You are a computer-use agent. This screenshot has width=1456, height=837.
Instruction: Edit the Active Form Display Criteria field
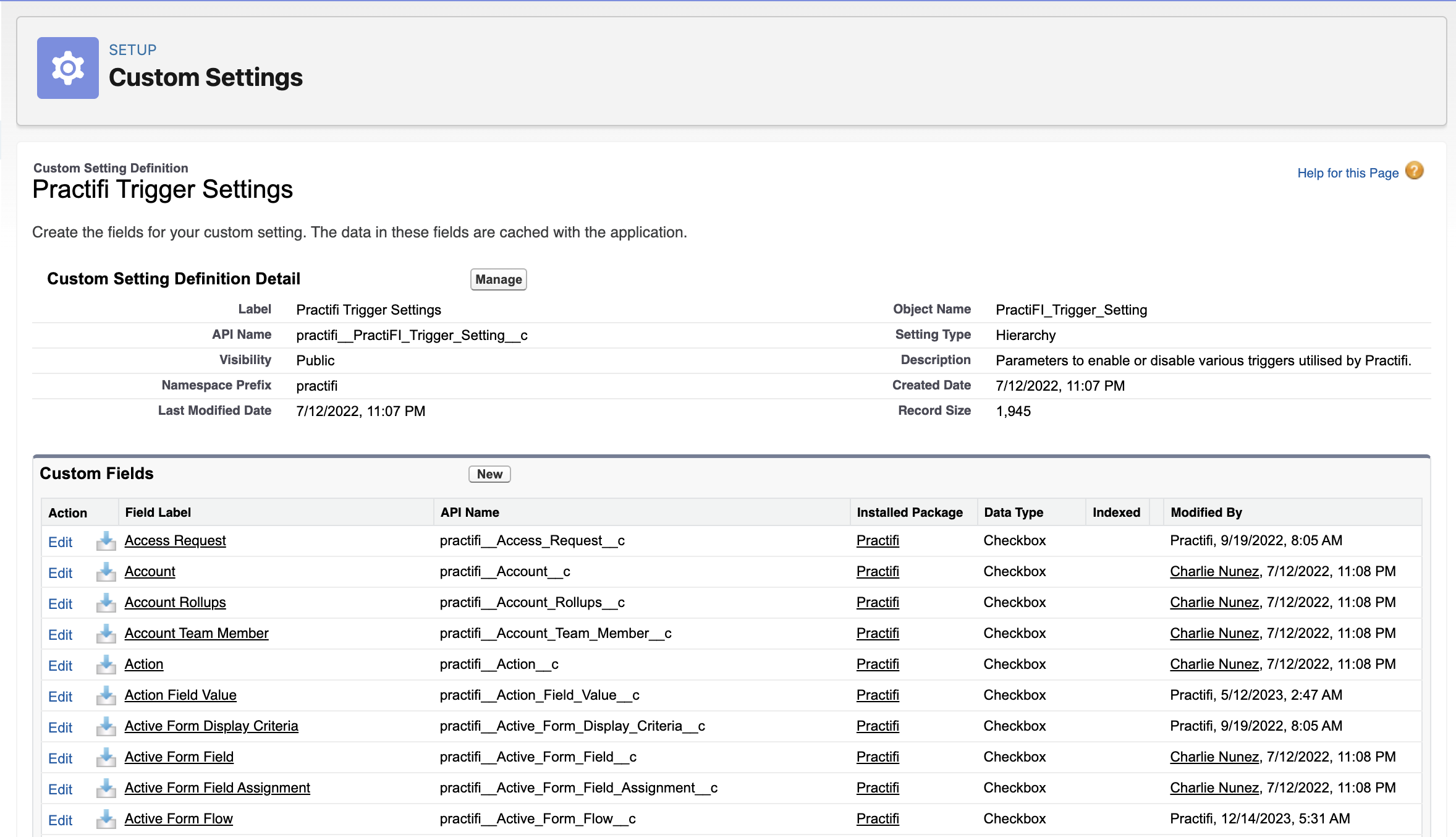[x=61, y=728]
